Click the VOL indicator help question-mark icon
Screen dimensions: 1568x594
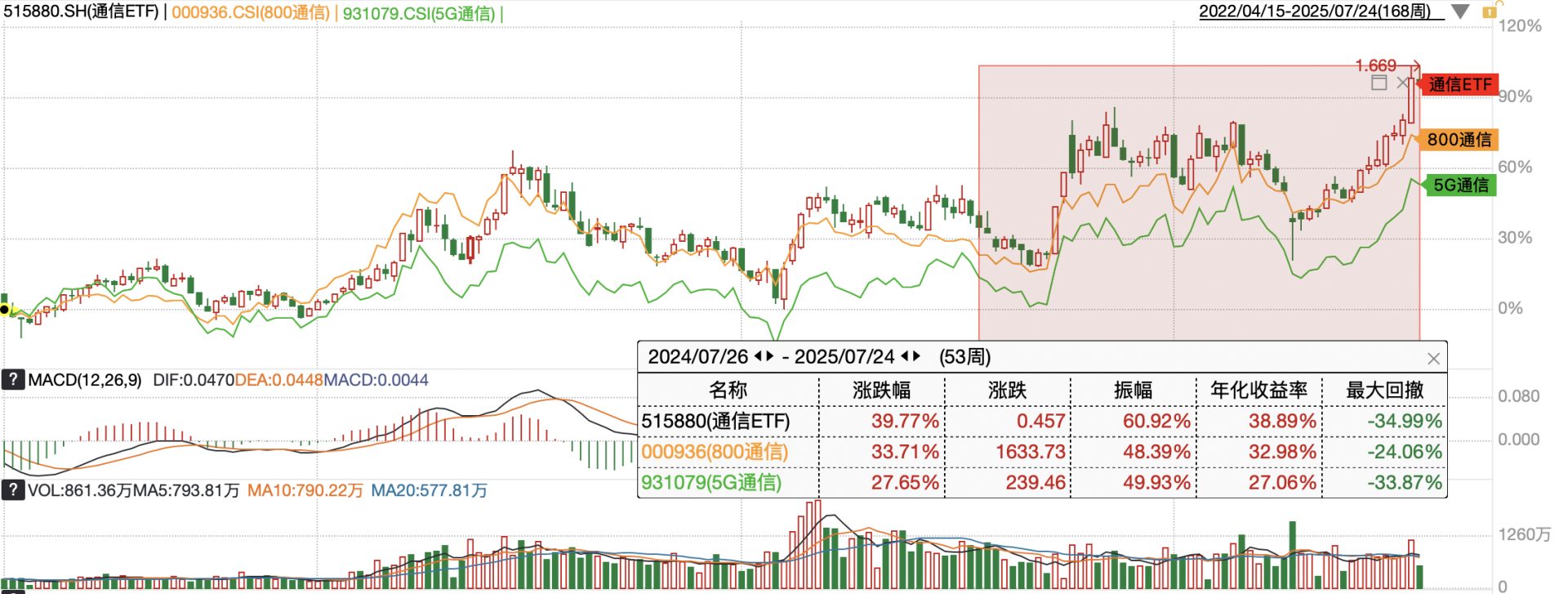click(x=13, y=490)
